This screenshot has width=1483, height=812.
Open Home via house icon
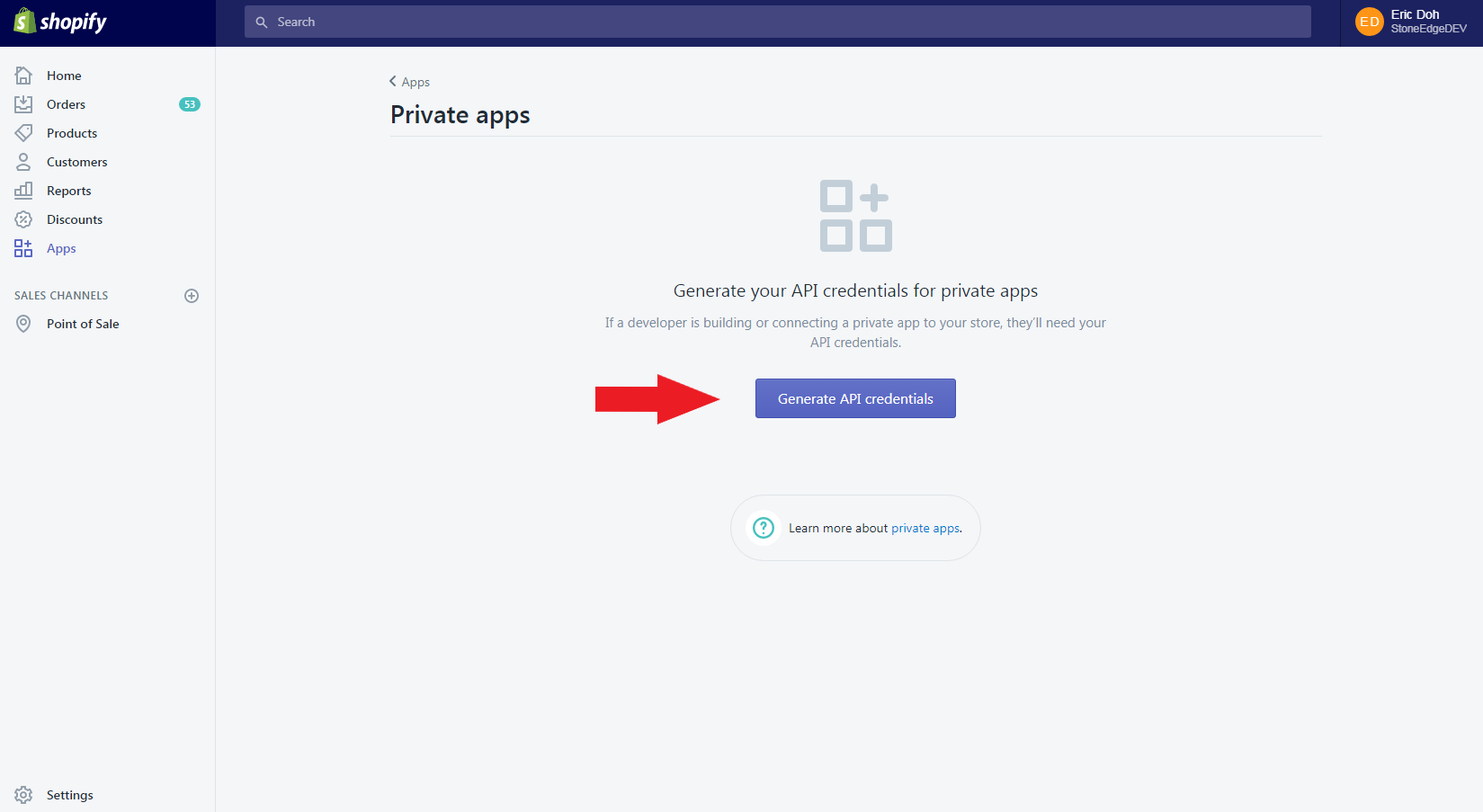tap(23, 76)
